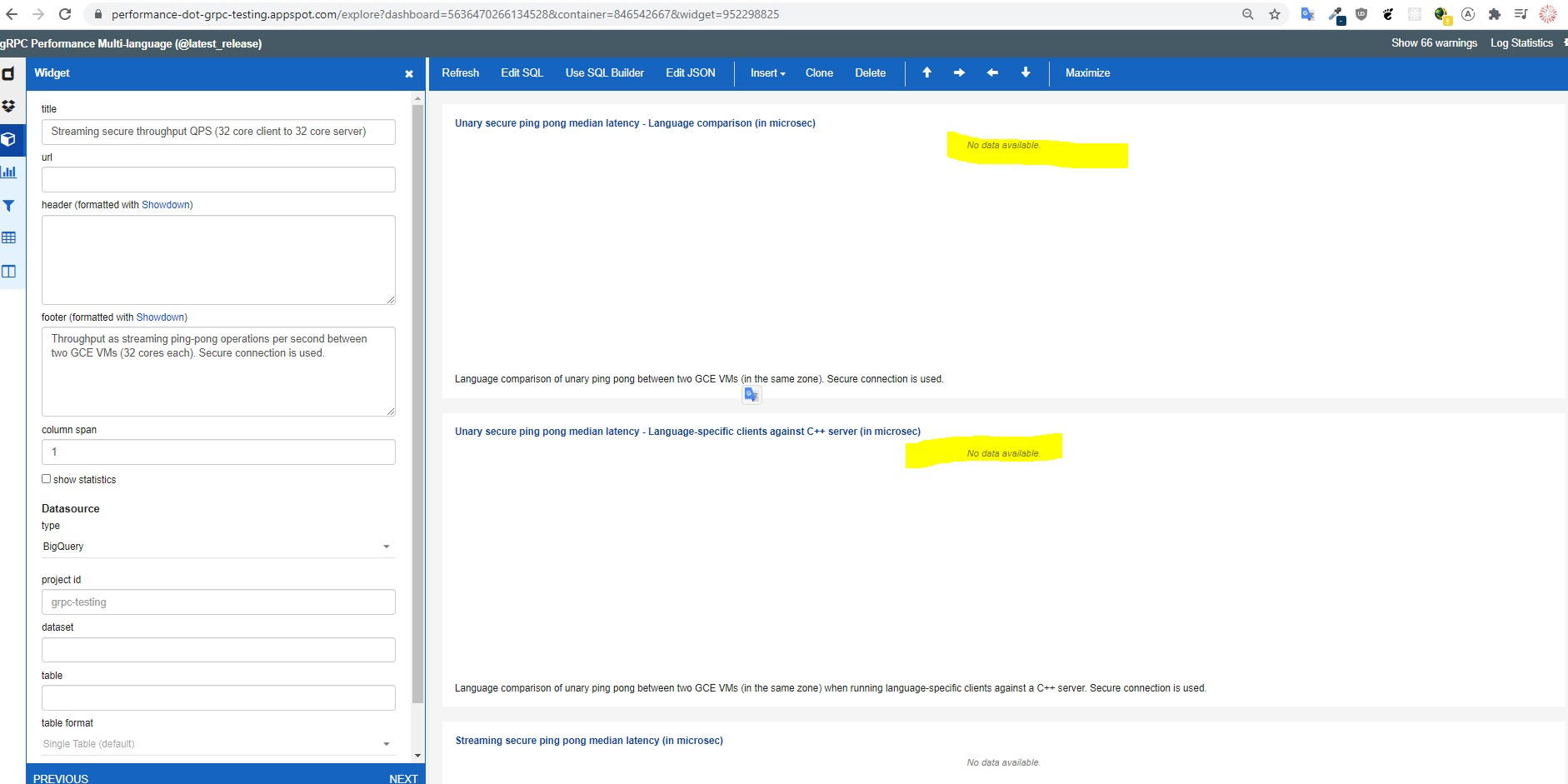
Task: Maximize the widget view
Action: tap(1087, 73)
